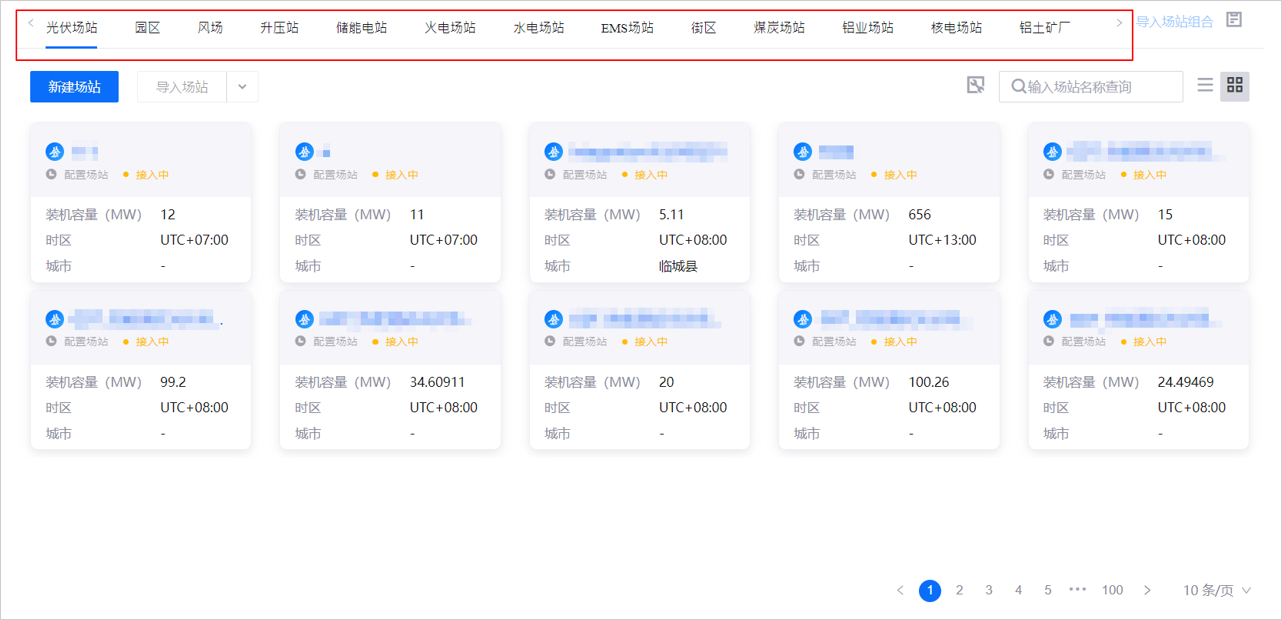Switch to list view layout
This screenshot has height=620, width=1282.
[x=1205, y=86]
